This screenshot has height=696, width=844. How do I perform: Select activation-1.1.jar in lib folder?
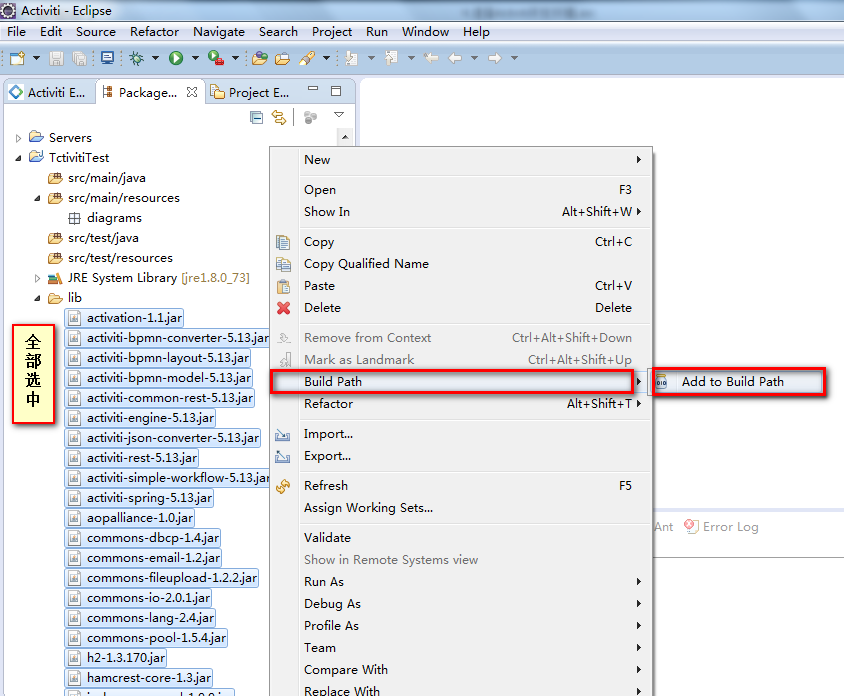coord(124,318)
